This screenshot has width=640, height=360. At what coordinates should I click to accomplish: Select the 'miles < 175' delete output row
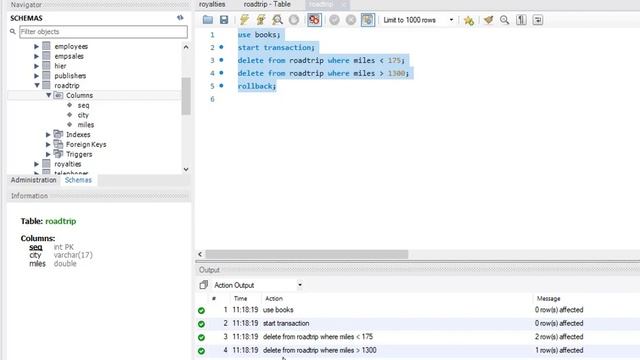[x=418, y=337]
